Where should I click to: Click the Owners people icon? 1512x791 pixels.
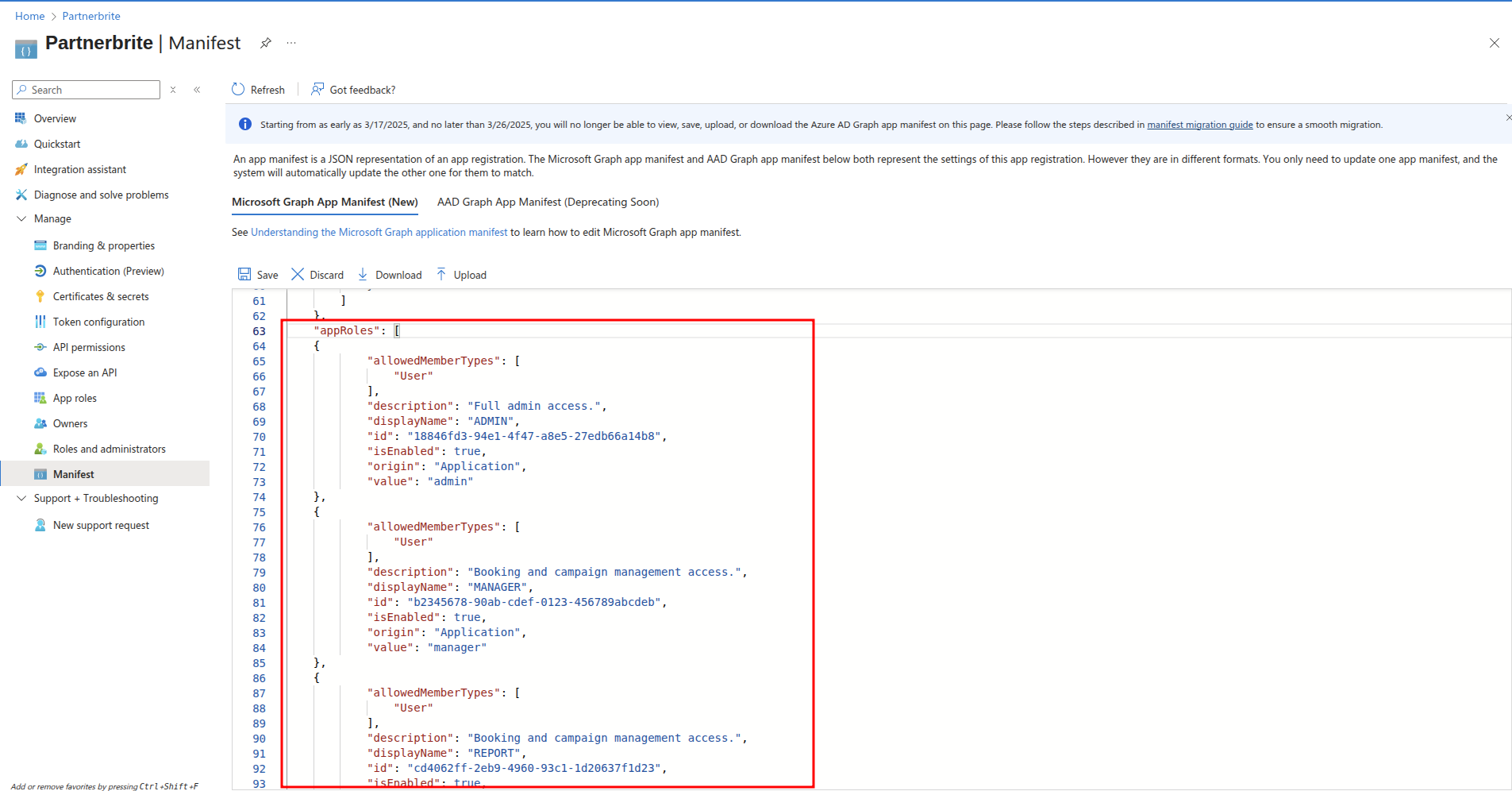40,423
